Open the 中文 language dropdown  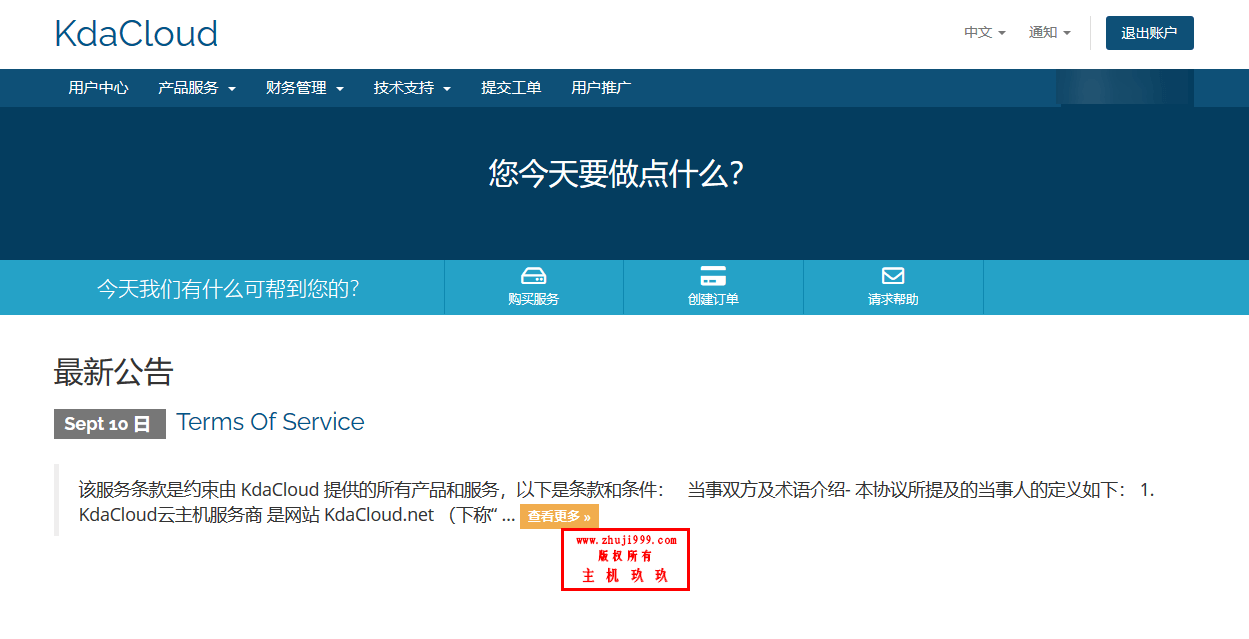click(x=985, y=33)
